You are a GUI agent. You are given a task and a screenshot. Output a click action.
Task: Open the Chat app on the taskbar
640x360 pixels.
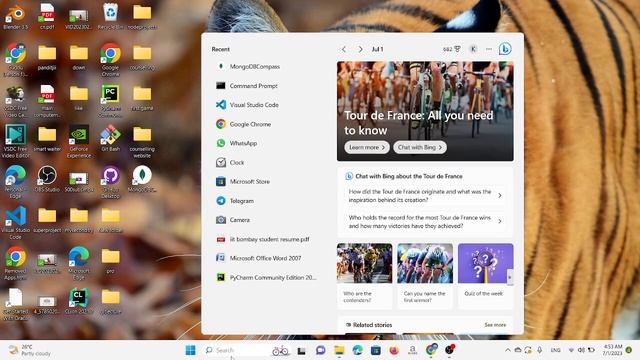pyautogui.click(x=320, y=350)
